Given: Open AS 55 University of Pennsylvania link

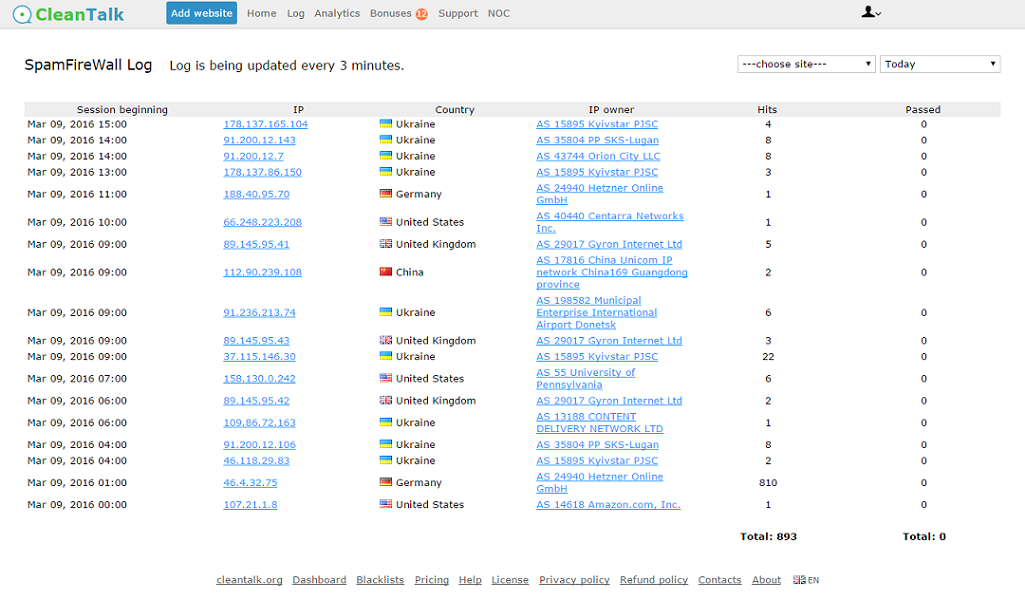Looking at the screenshot, I should click(x=586, y=378).
